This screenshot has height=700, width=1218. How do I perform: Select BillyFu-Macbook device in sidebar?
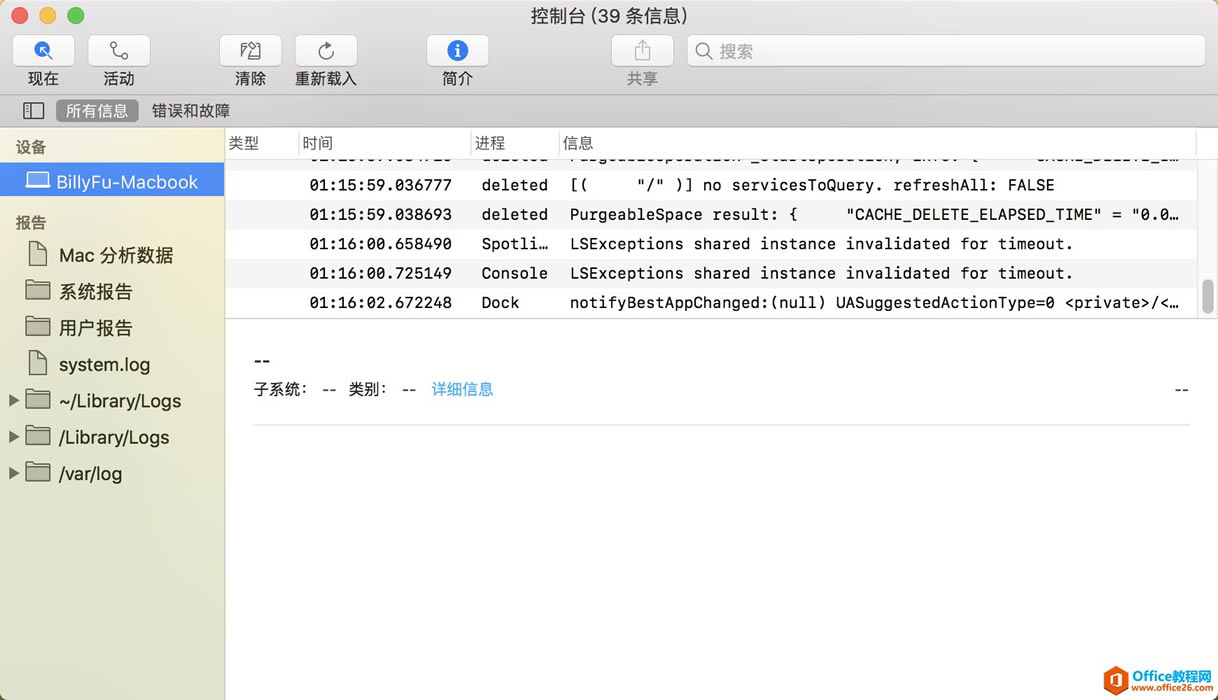coord(112,181)
